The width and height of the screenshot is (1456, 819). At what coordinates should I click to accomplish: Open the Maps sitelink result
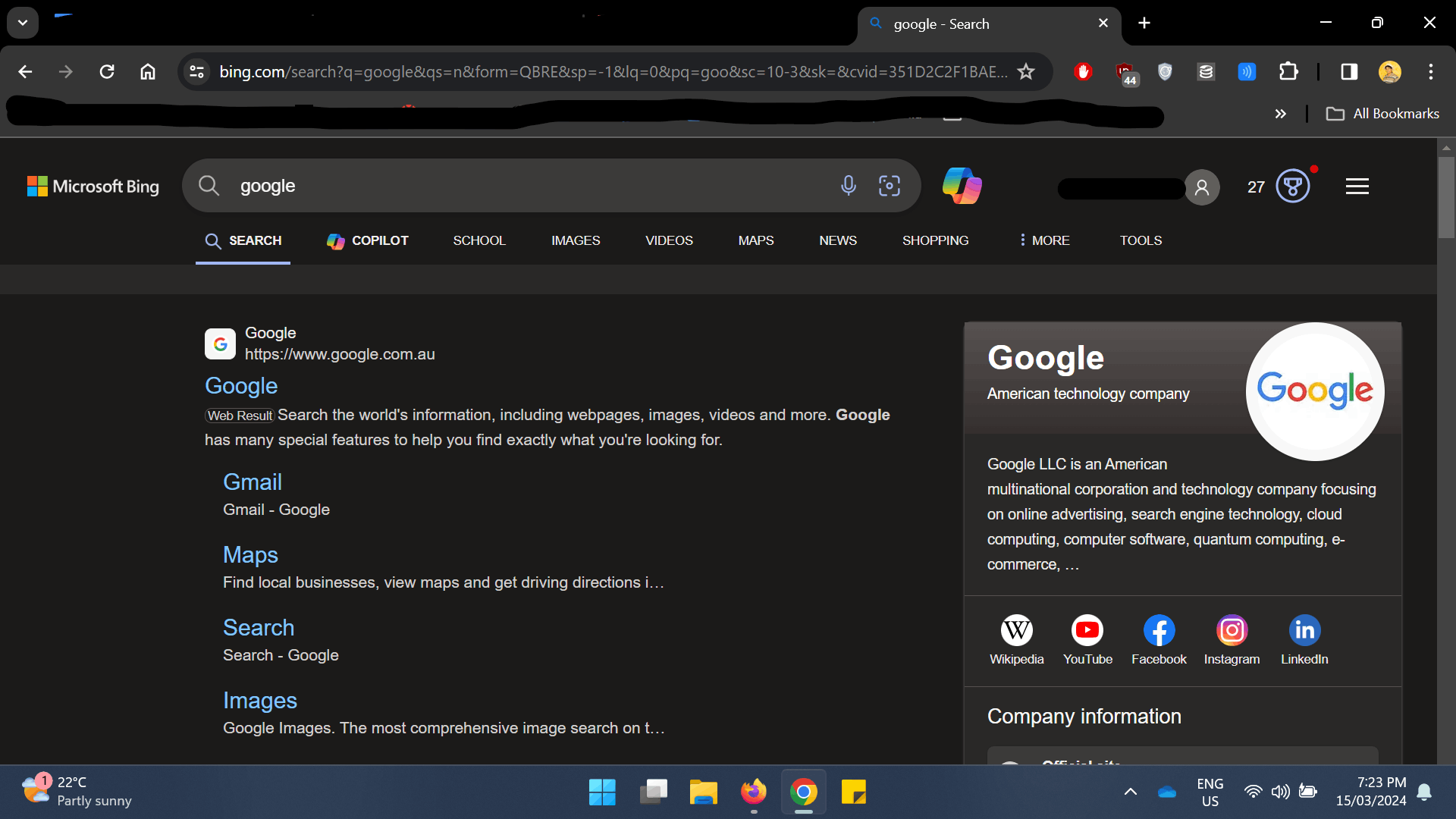250,555
